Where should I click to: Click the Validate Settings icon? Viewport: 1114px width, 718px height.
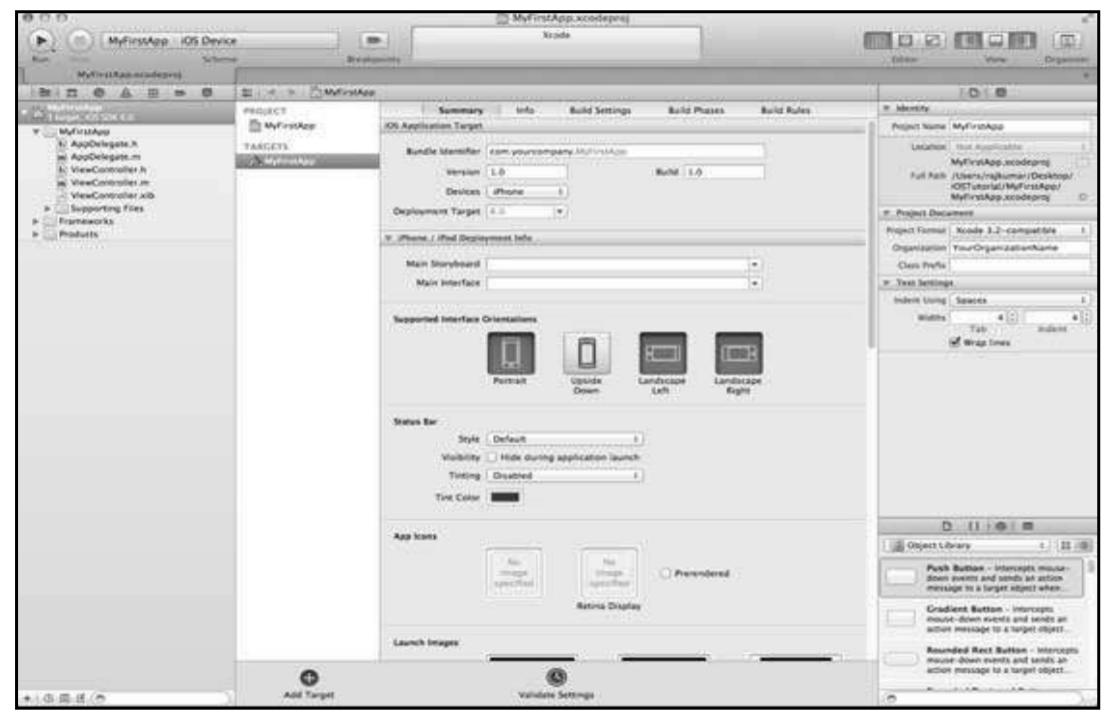pos(556,677)
